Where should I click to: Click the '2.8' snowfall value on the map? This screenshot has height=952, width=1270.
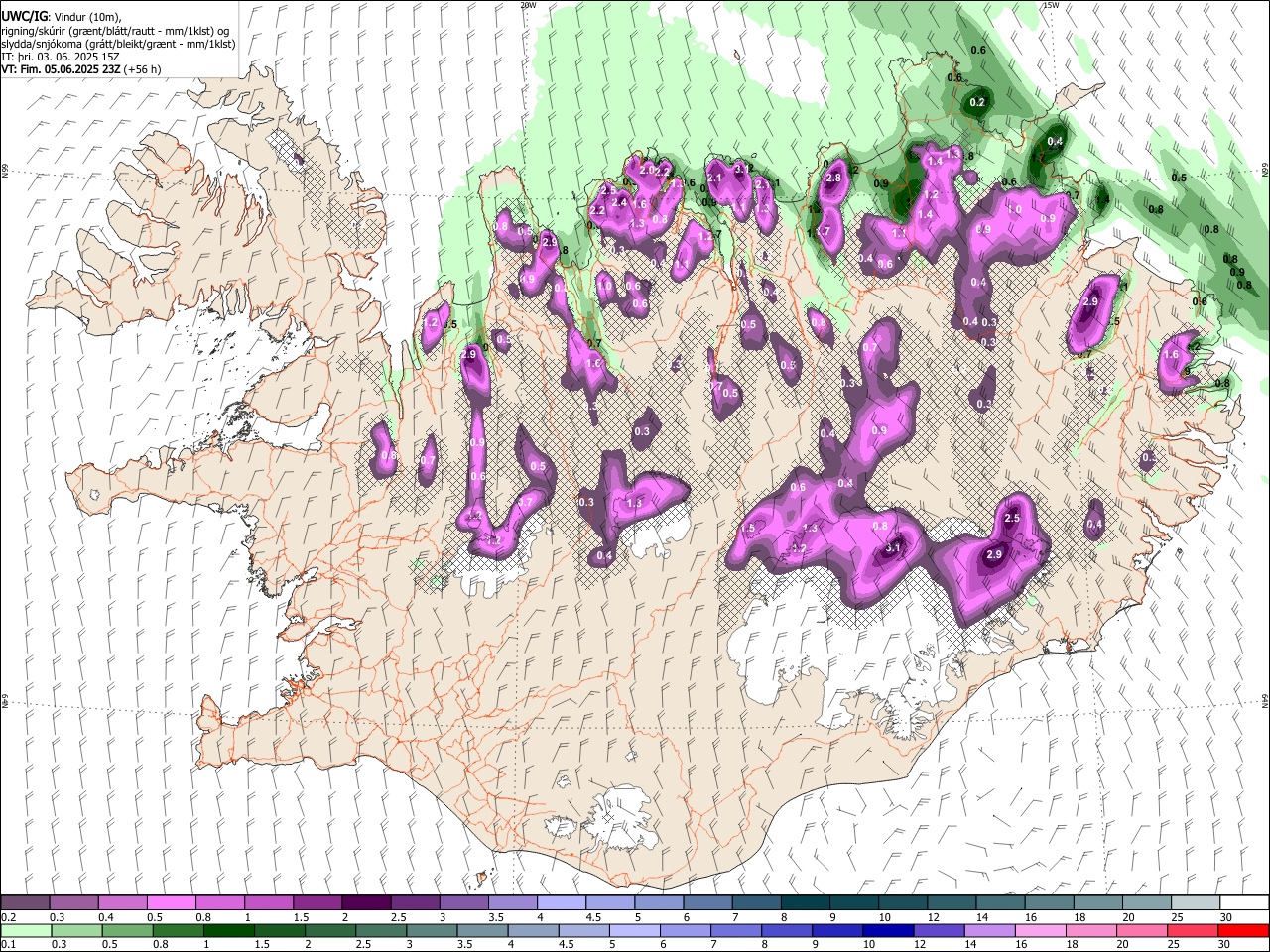point(833,178)
